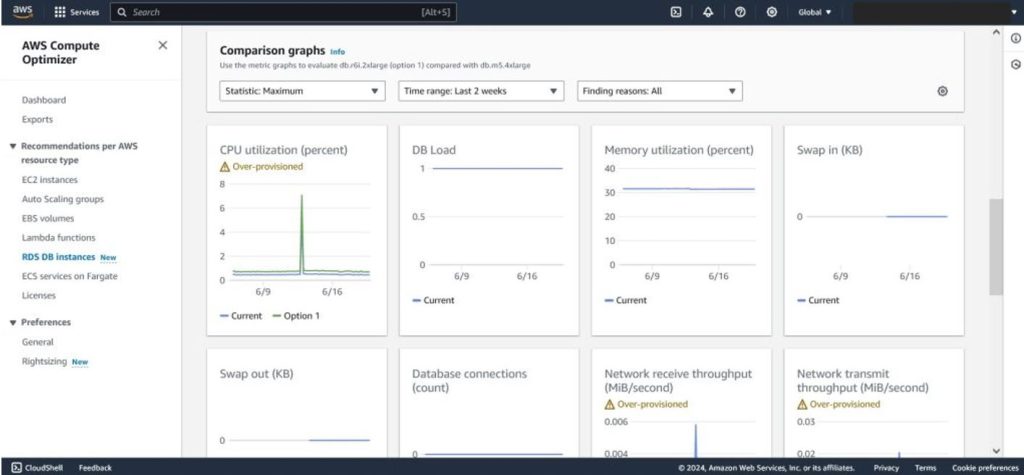Image resolution: width=1024 pixels, height=475 pixels.
Task: Click the Over-provisioned label under CPU utilization
Action: tap(268, 167)
